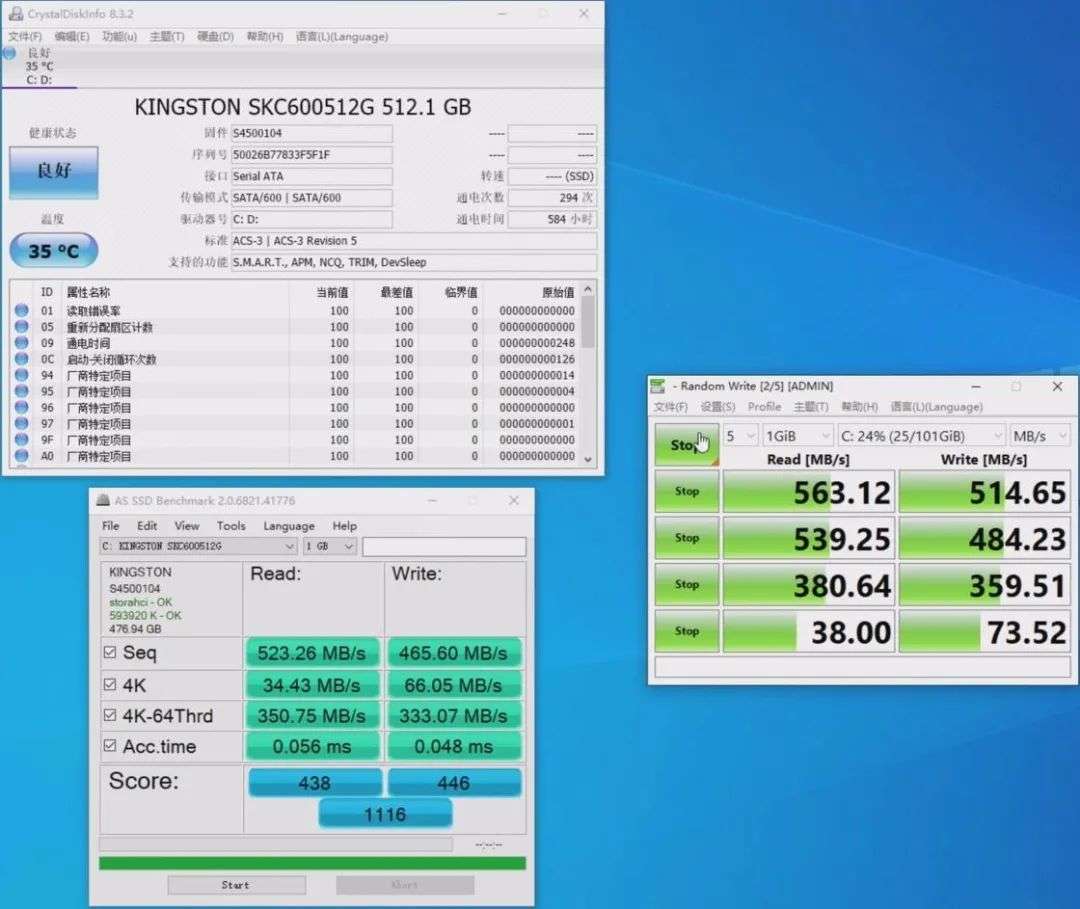Viewport: 1080px width, 909px height.
Task: Click status circle for attribute 01 读取错误率
Action: click(21, 311)
